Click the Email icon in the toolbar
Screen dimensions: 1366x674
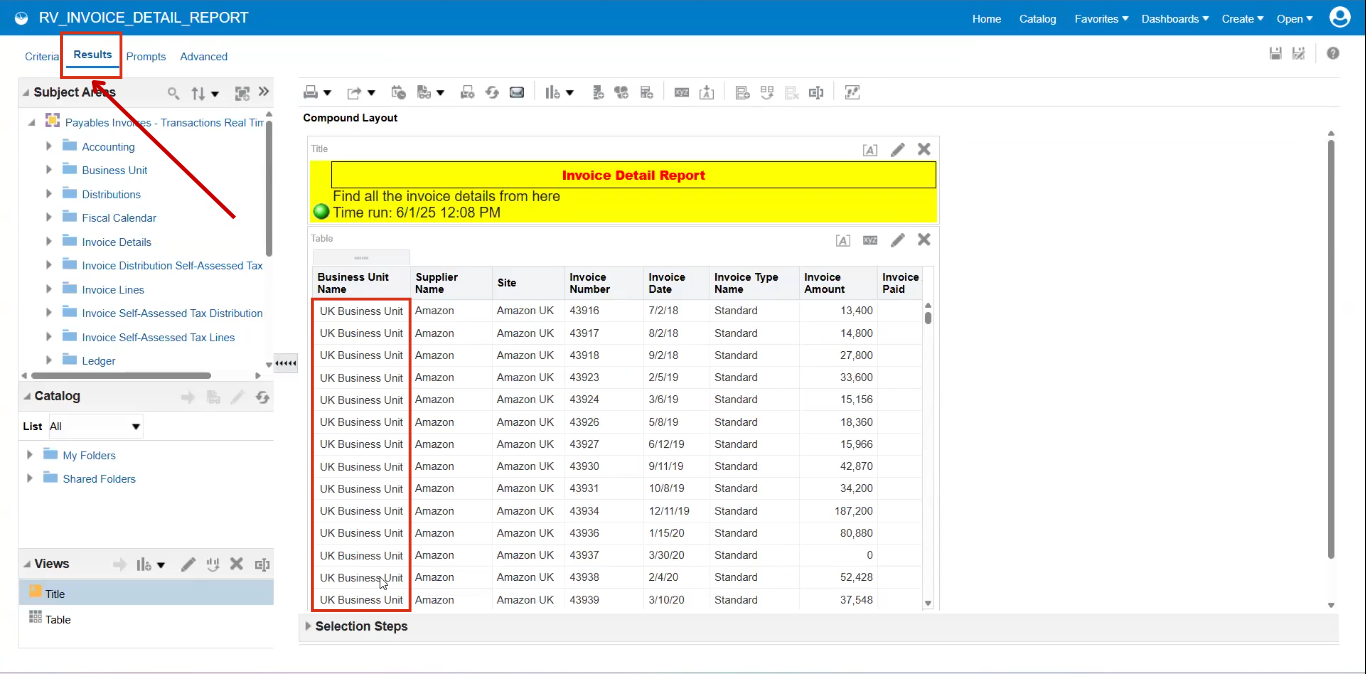[517, 91]
